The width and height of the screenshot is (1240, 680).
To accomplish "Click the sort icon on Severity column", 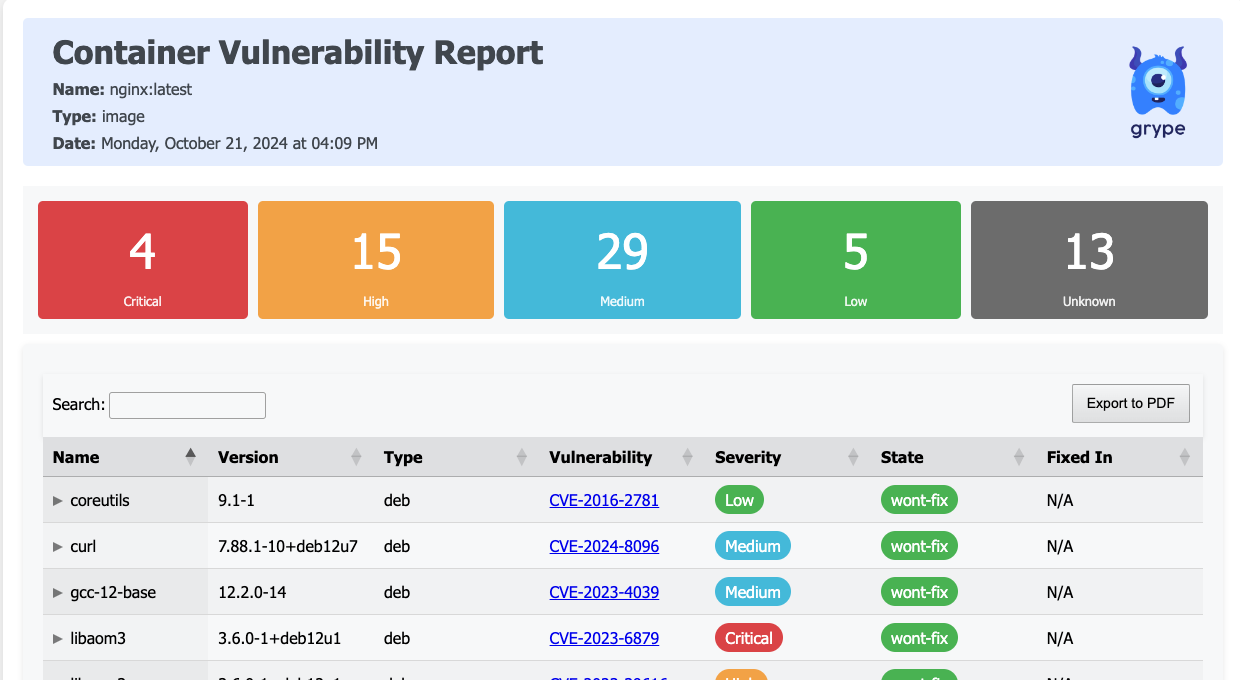I will tap(854, 456).
